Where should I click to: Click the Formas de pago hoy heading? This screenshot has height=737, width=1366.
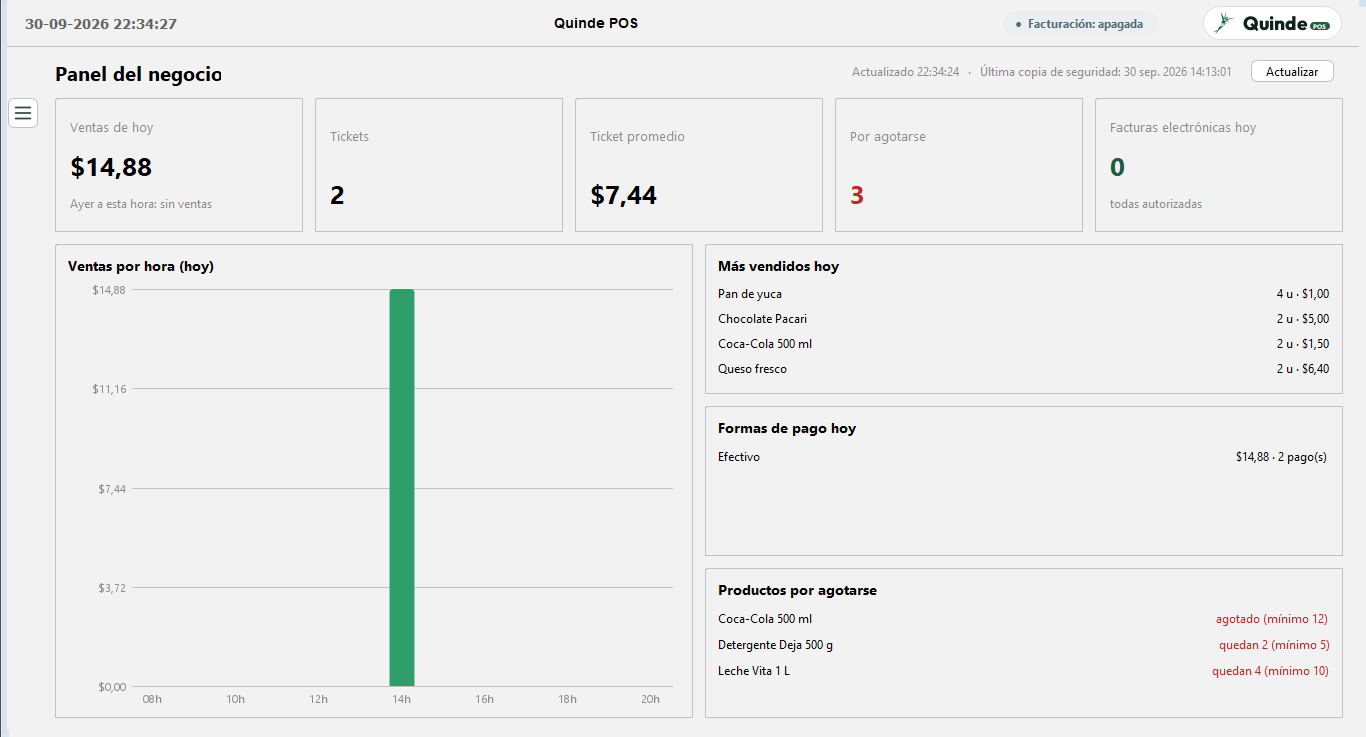[787, 428]
